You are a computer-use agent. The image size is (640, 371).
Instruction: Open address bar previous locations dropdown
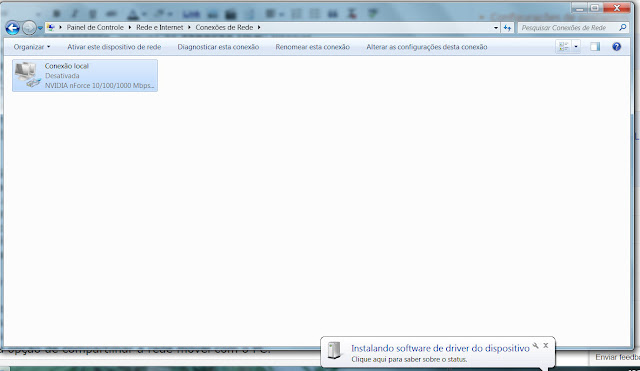click(x=496, y=28)
